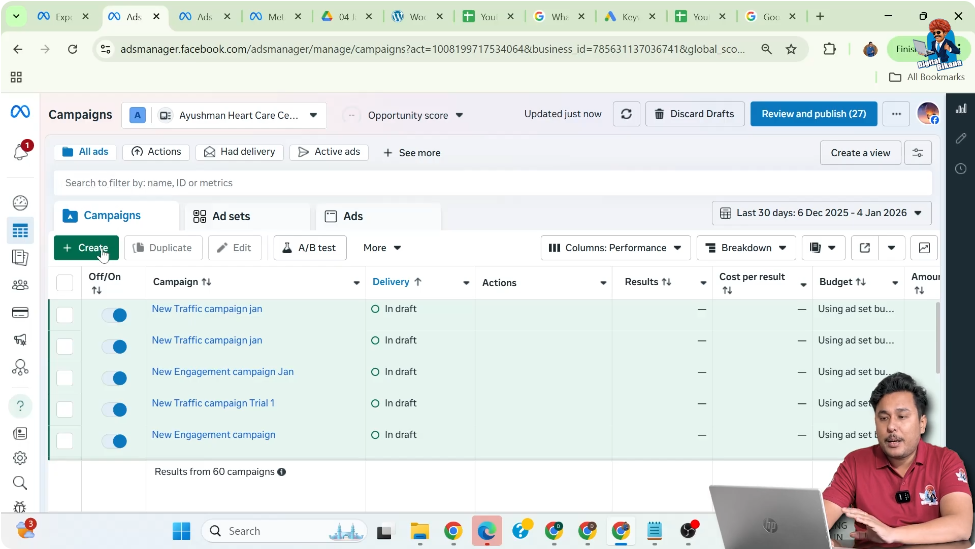Image resolution: width=975 pixels, height=549 pixels.
Task: Select Campaigns table icon in sidebar
Action: click(20, 231)
